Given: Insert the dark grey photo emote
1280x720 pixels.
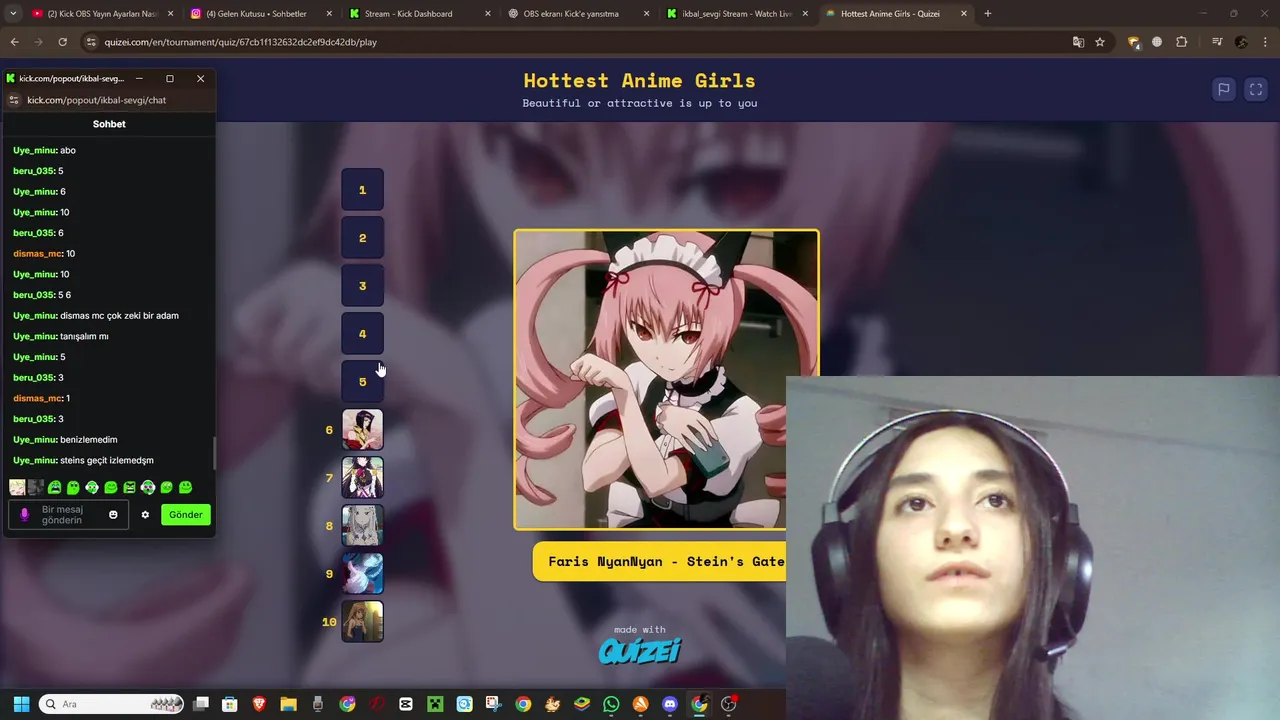Looking at the screenshot, I should 36,488.
